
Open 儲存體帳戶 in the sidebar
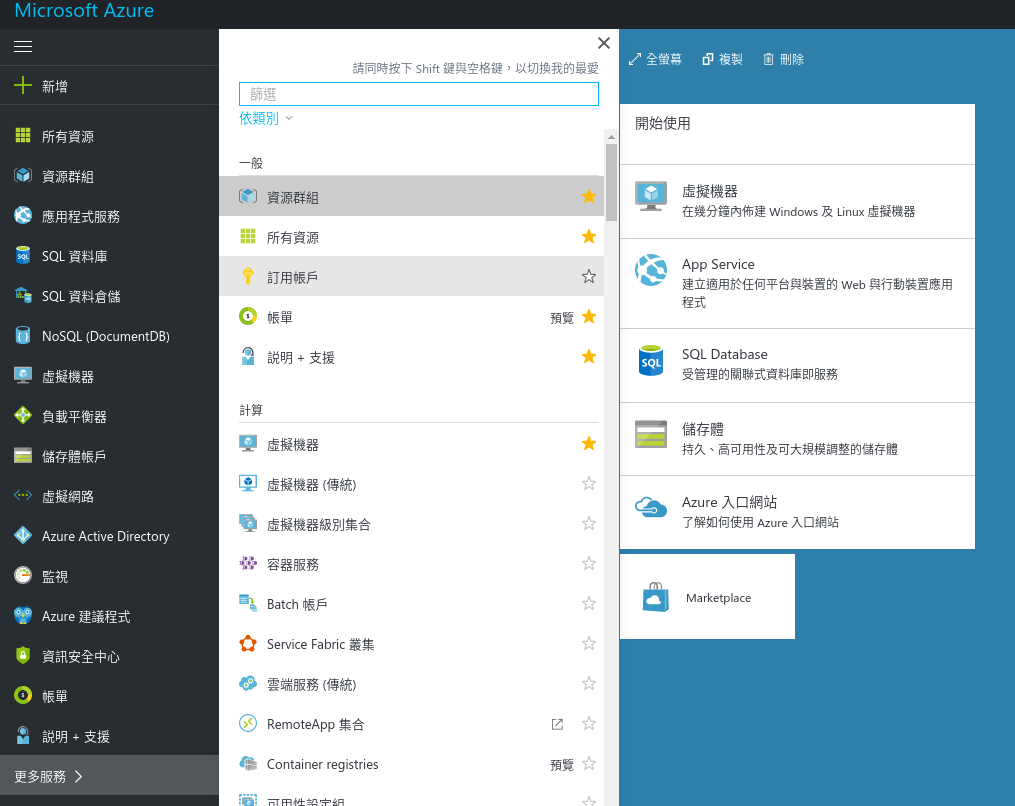point(109,456)
